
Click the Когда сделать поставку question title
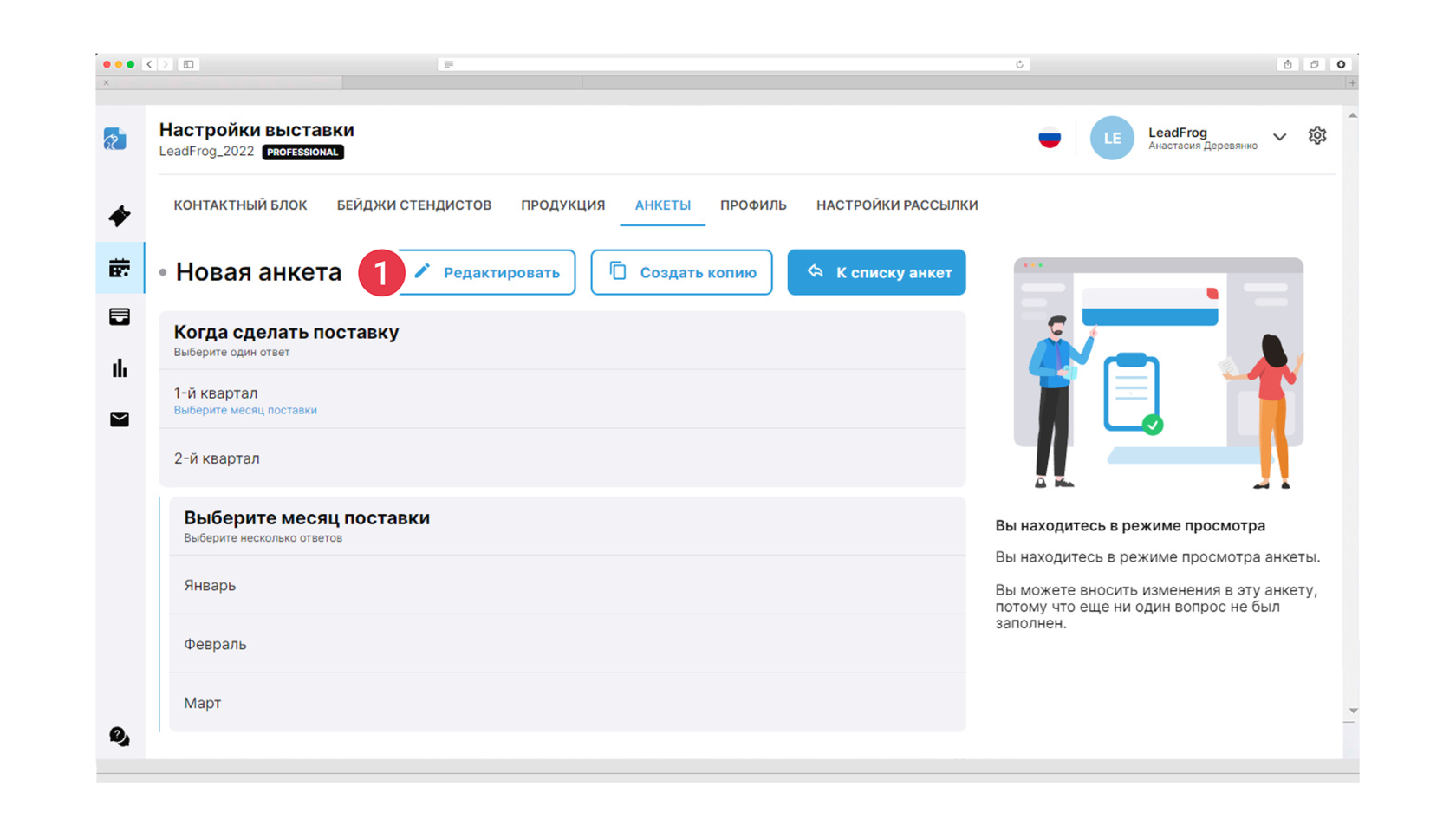tap(286, 332)
